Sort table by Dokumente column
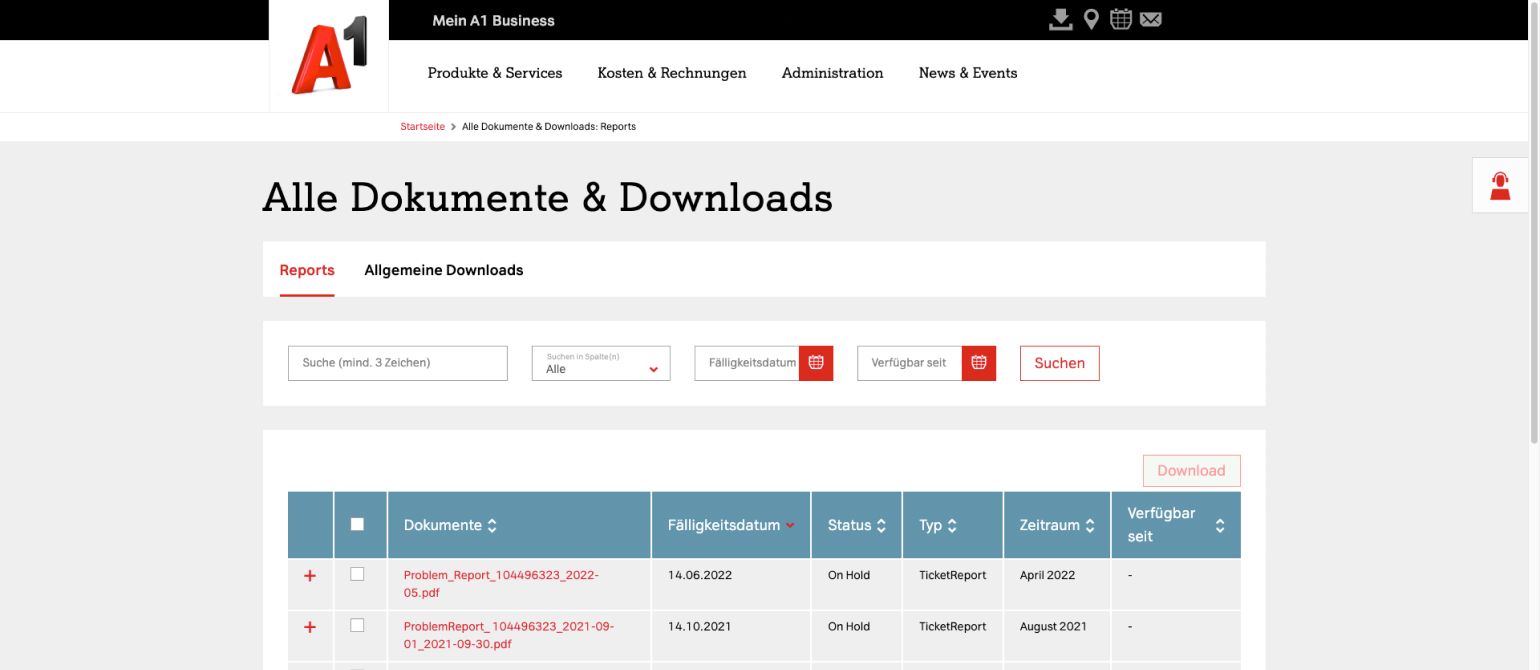The width and height of the screenshot is (1540, 670). 492,526
